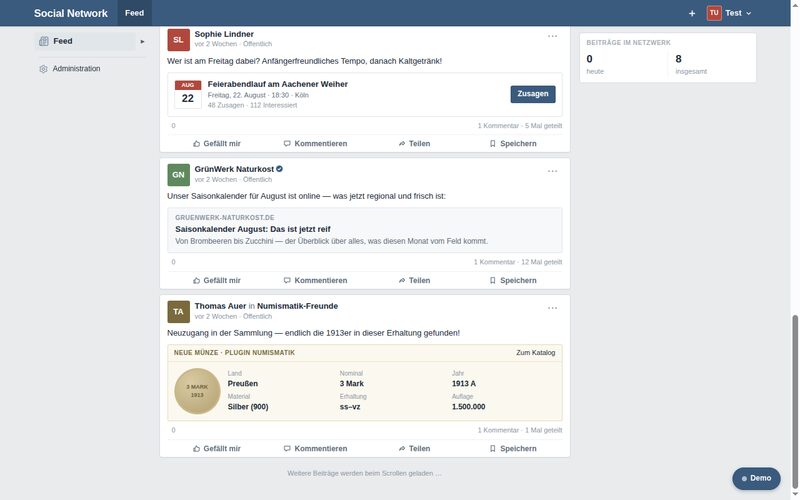This screenshot has height=500, width=800.
Task: Click the TU user avatar in header
Action: coord(714,13)
